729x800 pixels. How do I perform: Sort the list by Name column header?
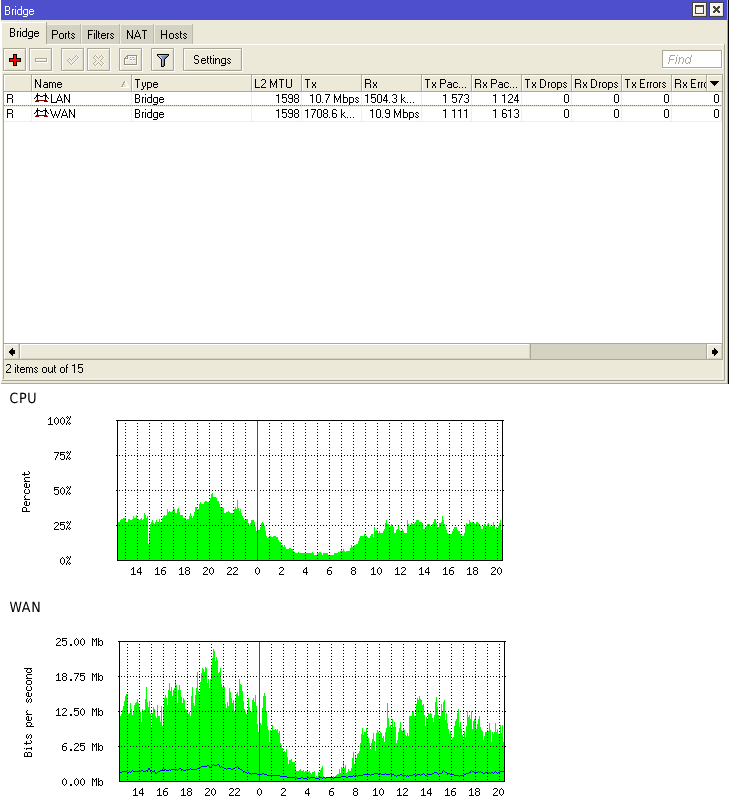81,84
